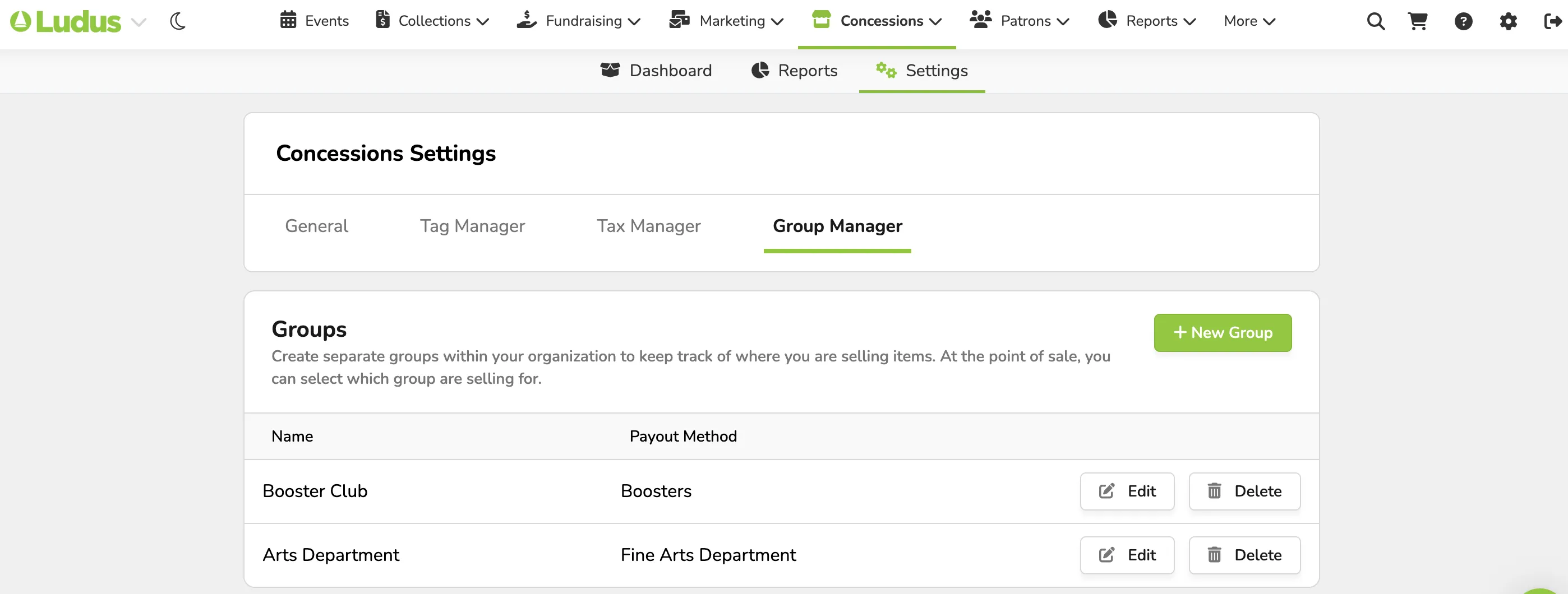Toggle dark mode moon icon
1568x594 pixels.
click(x=178, y=21)
